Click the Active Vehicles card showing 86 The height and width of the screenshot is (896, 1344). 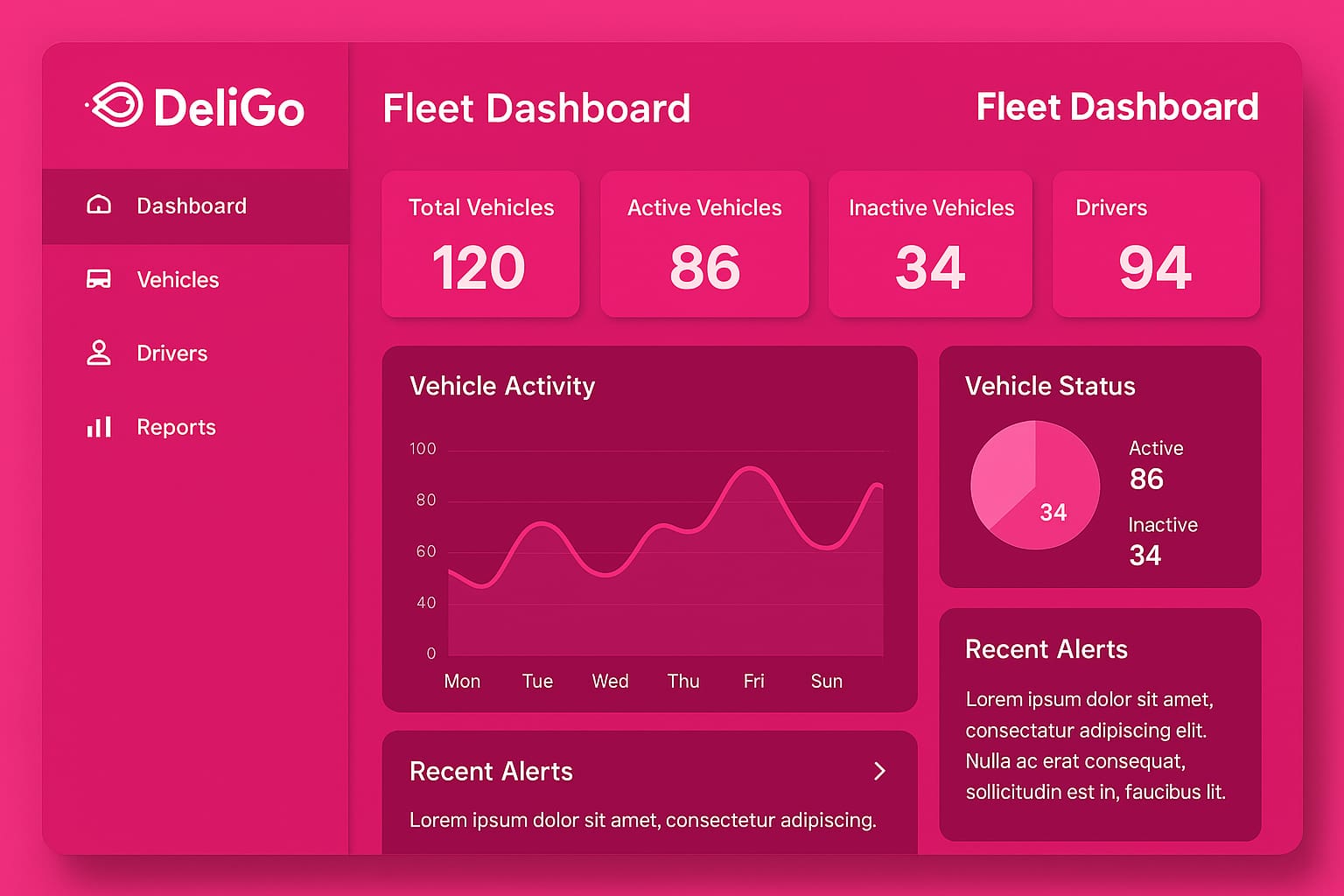pos(705,245)
